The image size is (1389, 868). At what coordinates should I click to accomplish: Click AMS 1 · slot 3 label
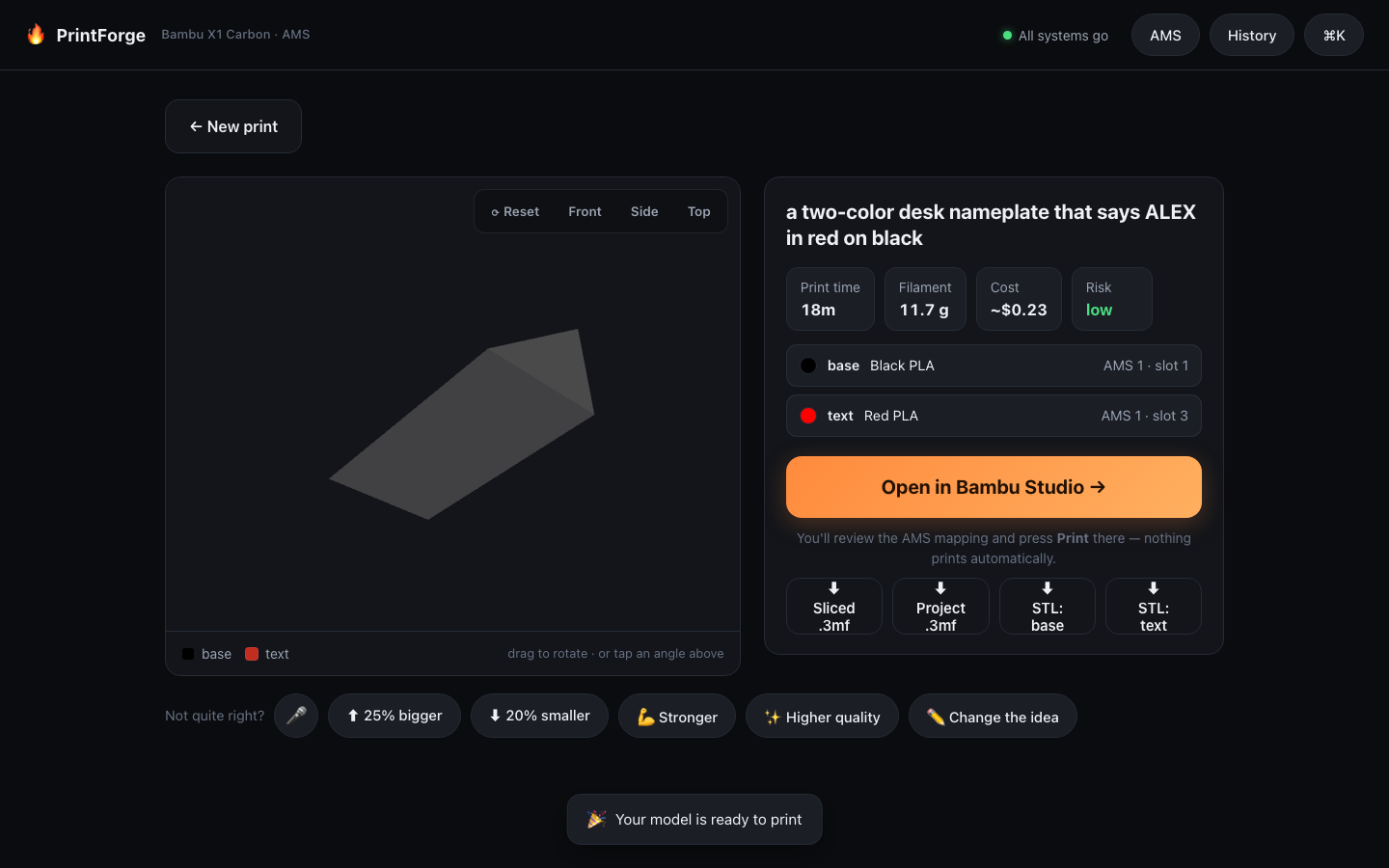1145,416
